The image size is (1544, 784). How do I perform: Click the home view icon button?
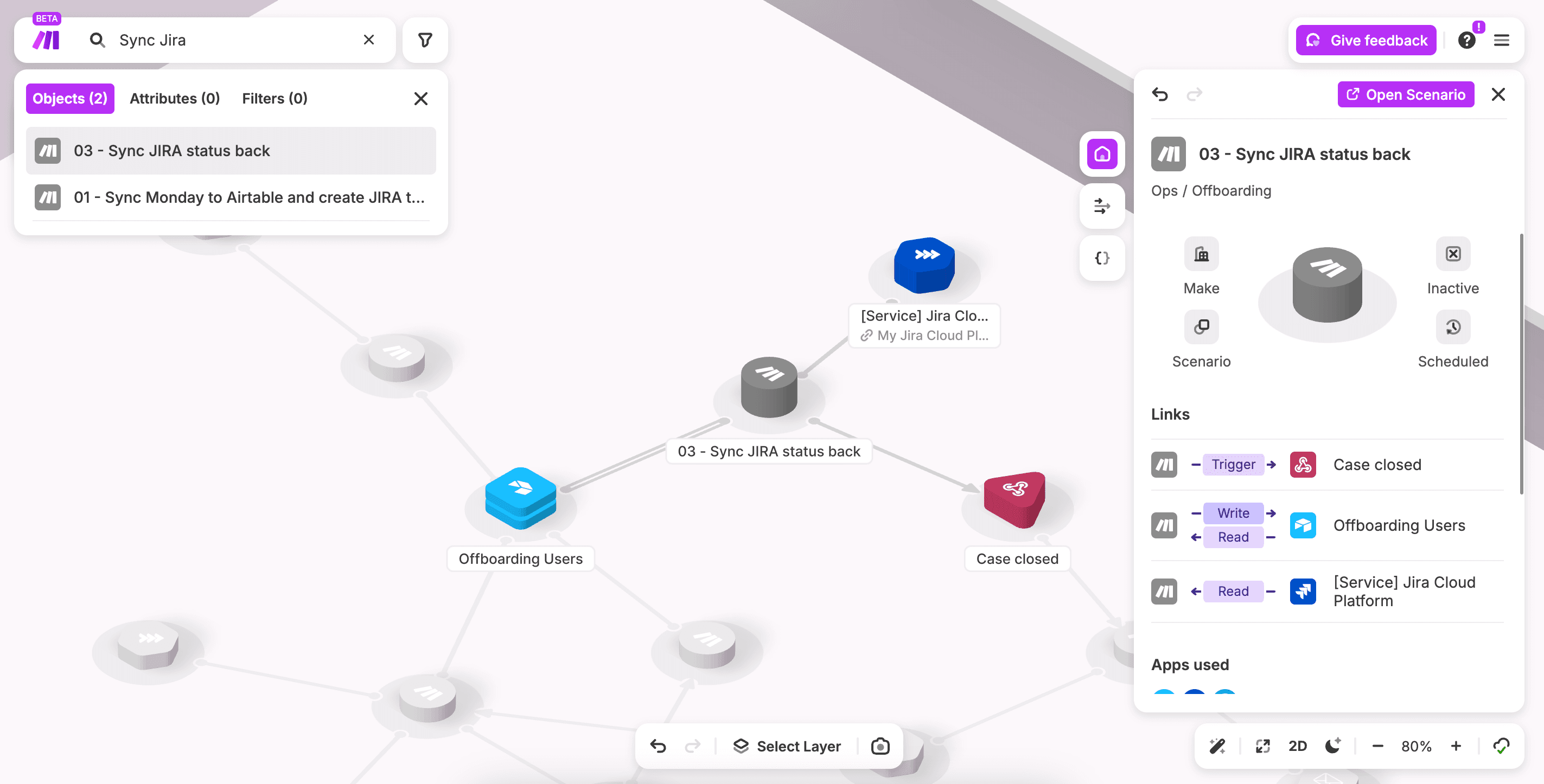click(1102, 154)
